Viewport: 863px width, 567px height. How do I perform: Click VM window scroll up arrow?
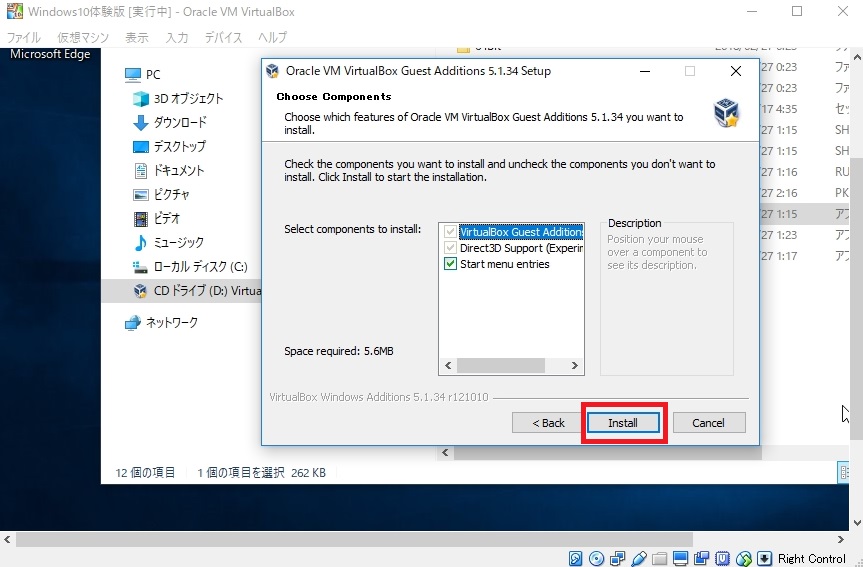[857, 57]
